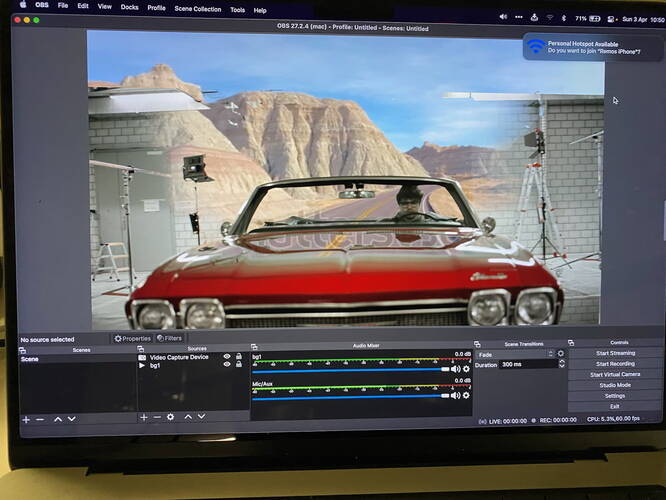Move the scene up in the Scenes list
Image resolution: width=666 pixels, height=500 pixels.
click(58, 419)
